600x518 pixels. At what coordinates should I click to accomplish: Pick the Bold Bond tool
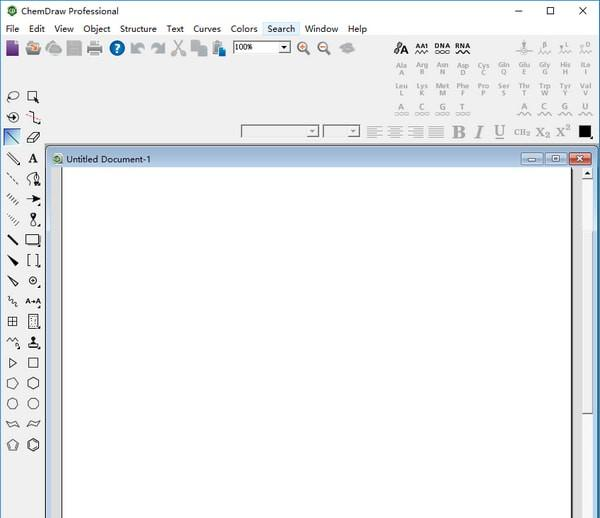pyautogui.click(x=13, y=240)
